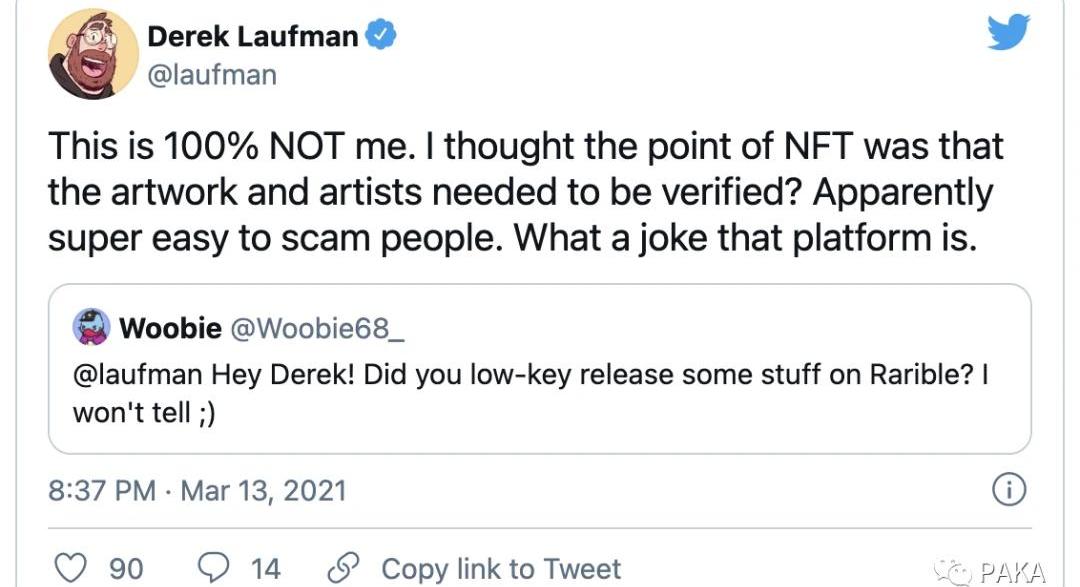Open tweet info circle icon
Screen dimensions: 1080x587
[1008, 490]
